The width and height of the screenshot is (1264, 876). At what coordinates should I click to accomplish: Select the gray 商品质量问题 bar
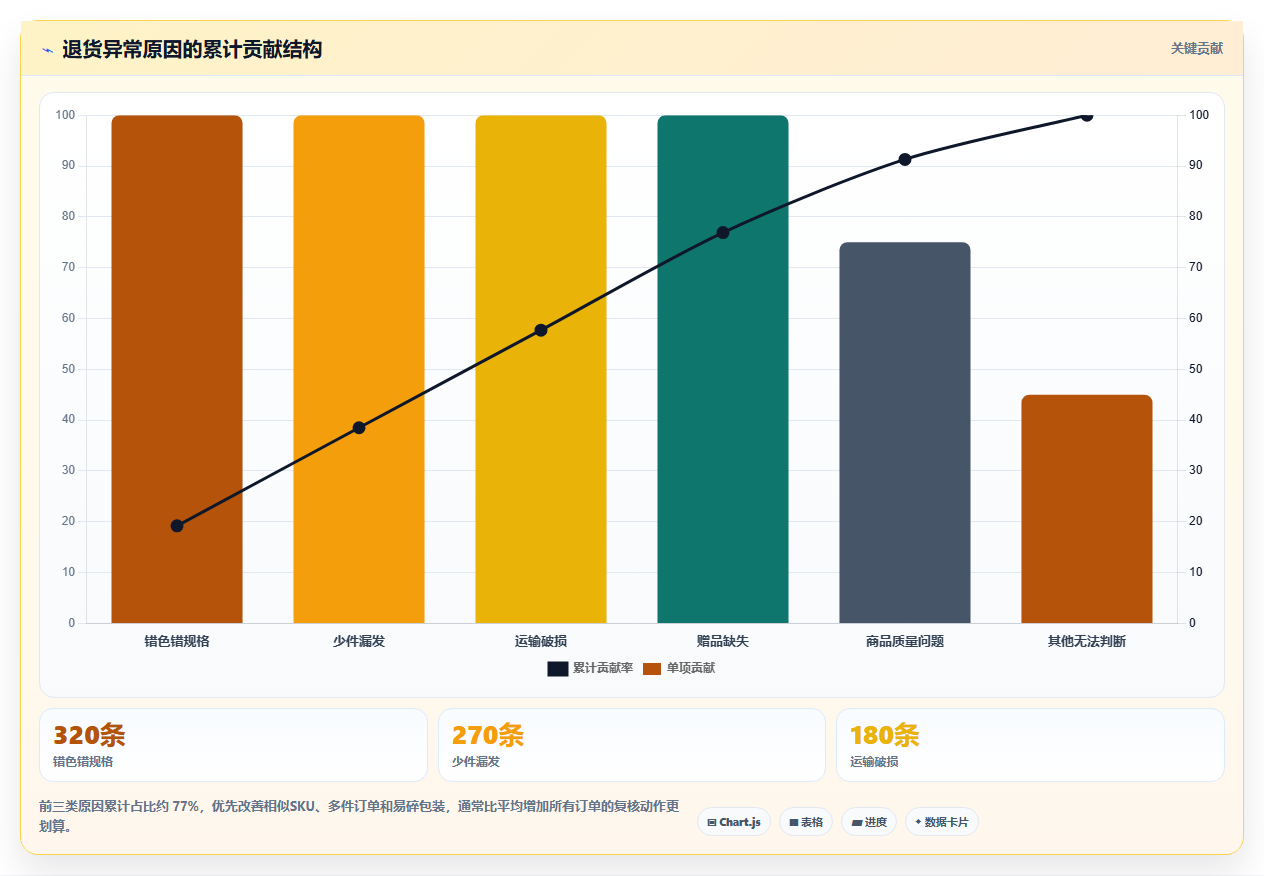click(905, 432)
